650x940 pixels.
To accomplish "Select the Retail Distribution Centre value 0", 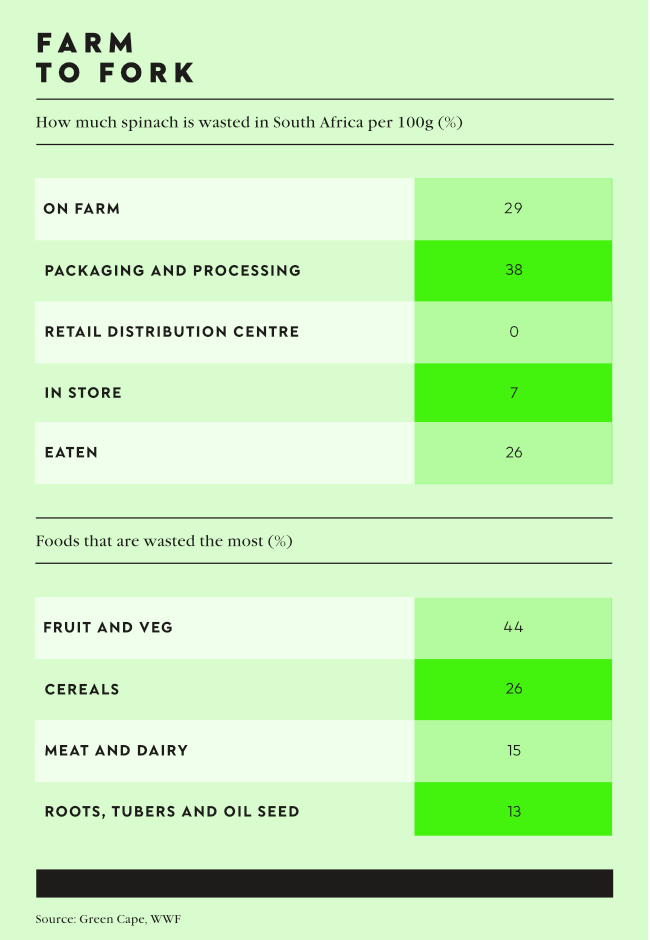I will (513, 331).
